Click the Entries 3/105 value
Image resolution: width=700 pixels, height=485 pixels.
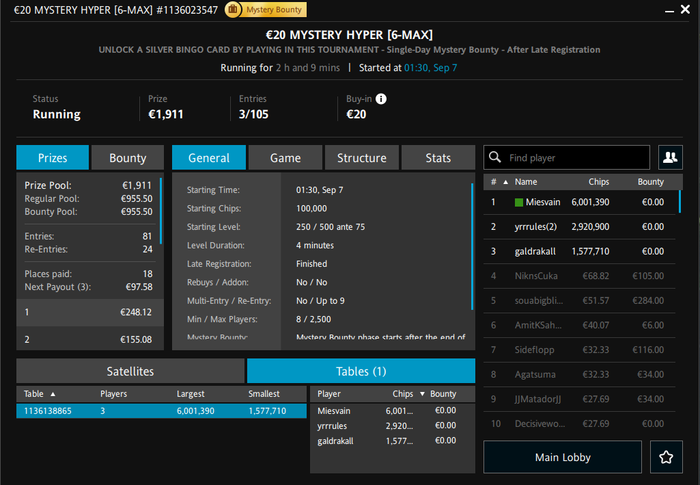[x=254, y=114]
